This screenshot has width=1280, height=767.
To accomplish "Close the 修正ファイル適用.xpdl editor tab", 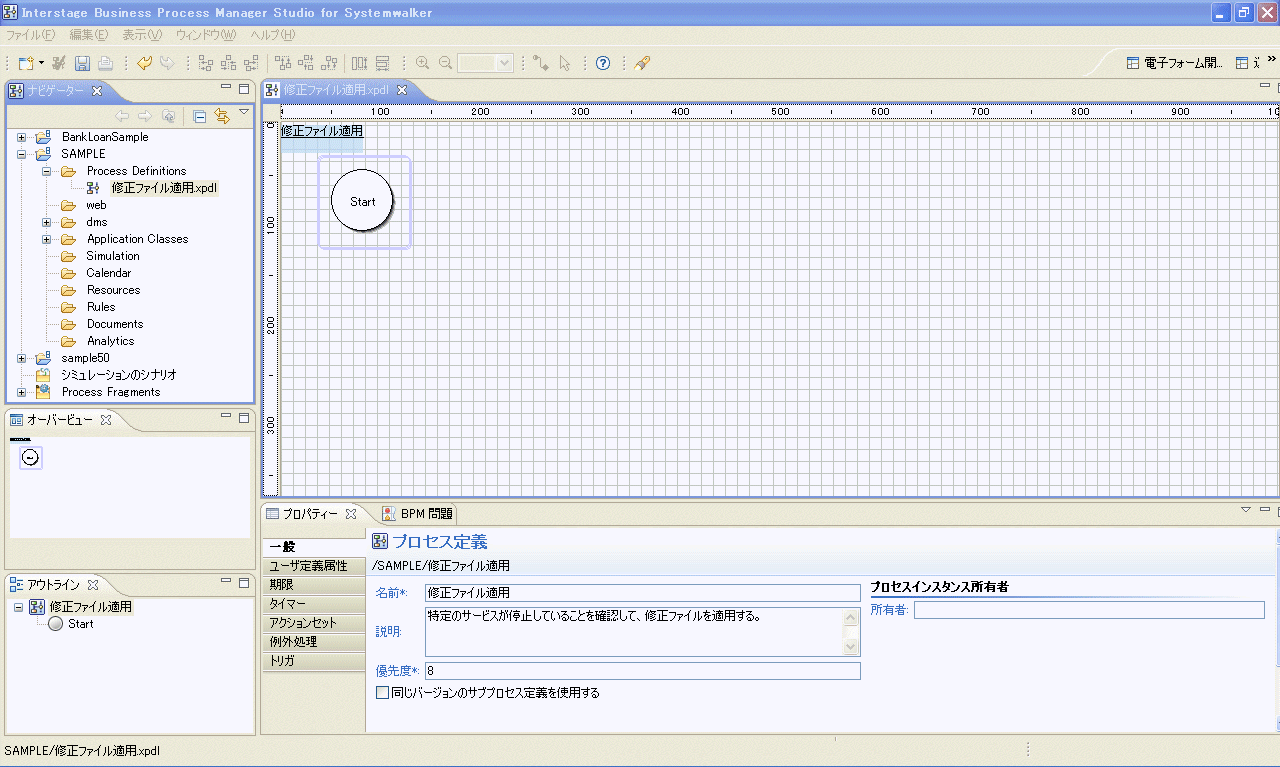I will [x=402, y=90].
